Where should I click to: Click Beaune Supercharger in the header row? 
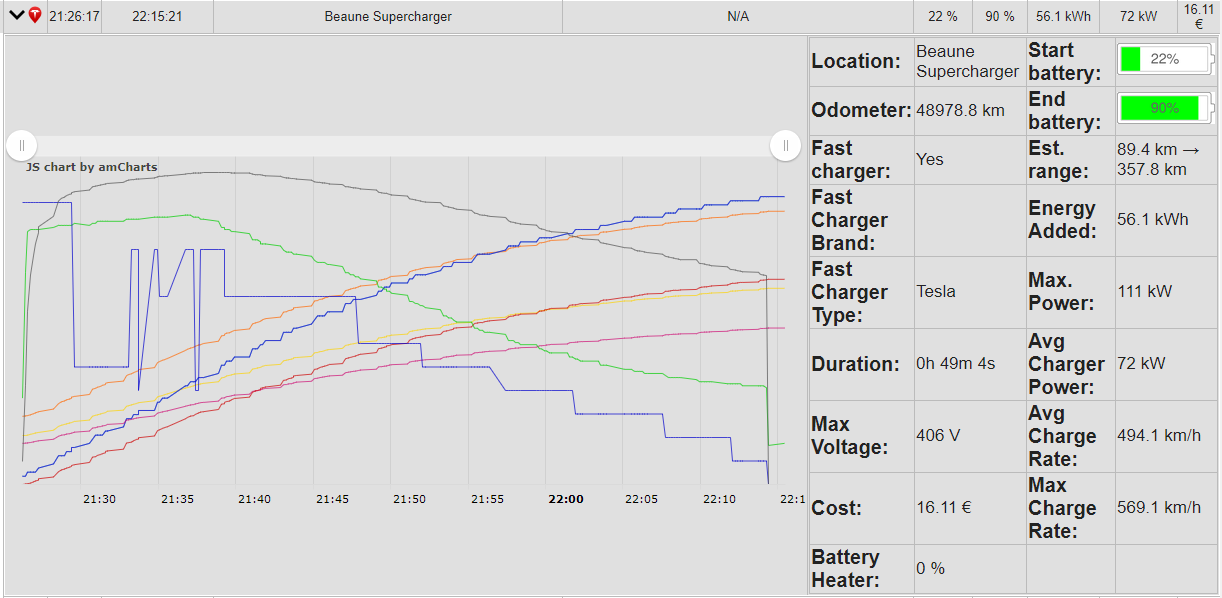coord(388,17)
